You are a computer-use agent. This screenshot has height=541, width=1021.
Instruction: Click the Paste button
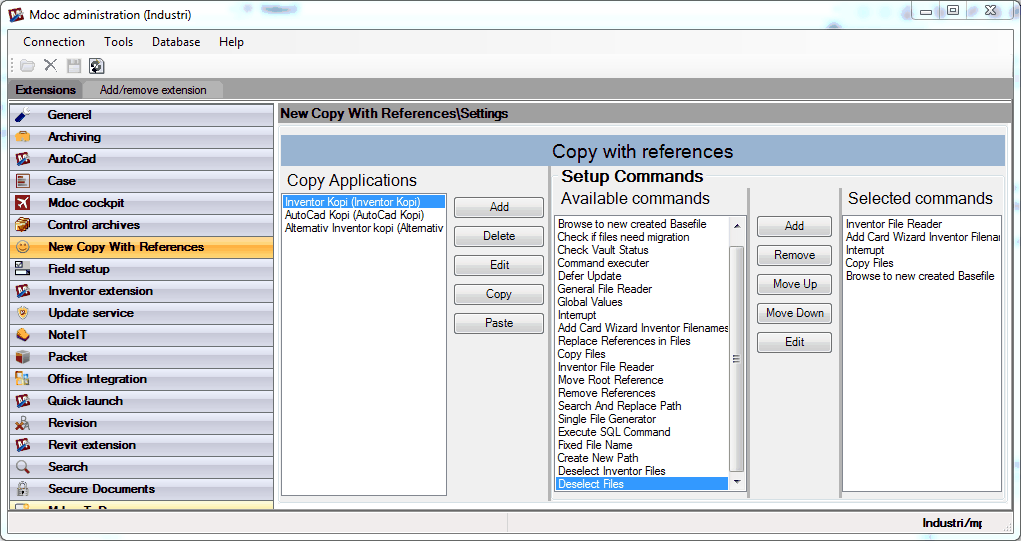coord(499,323)
